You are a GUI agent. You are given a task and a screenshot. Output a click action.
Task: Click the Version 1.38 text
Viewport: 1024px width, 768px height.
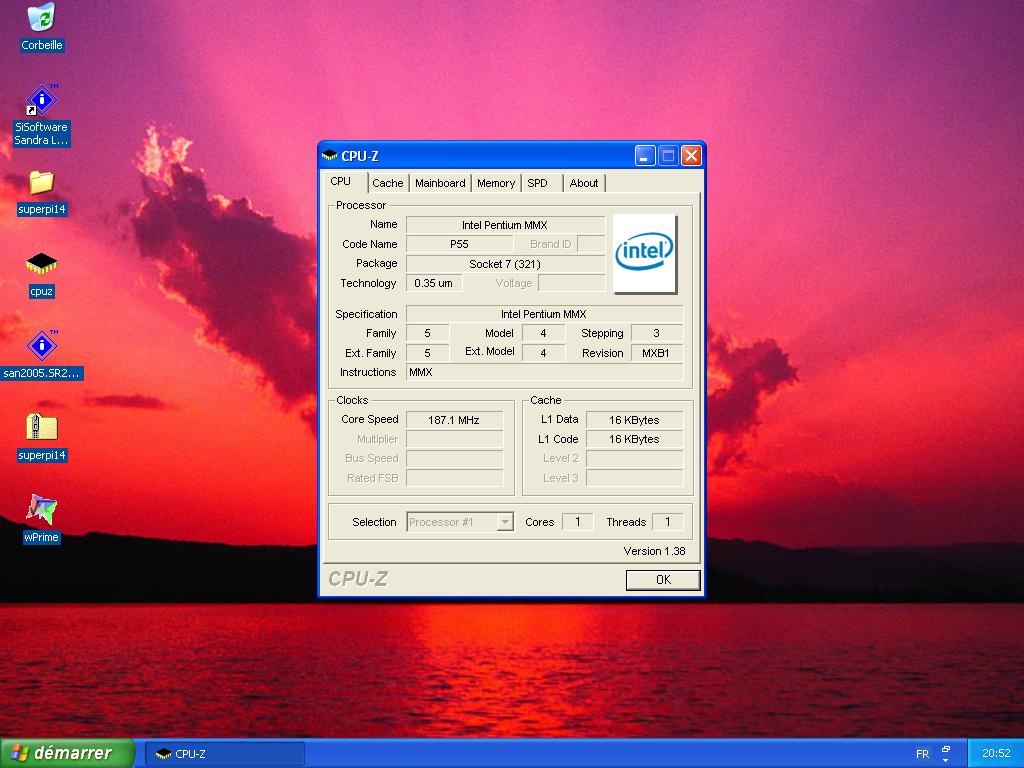[654, 551]
